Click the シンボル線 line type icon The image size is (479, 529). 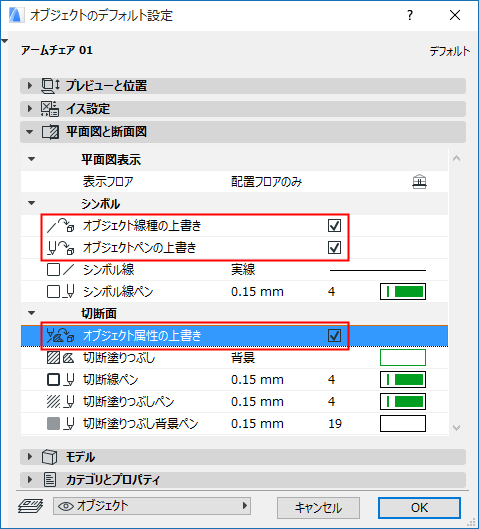[x=61, y=270]
